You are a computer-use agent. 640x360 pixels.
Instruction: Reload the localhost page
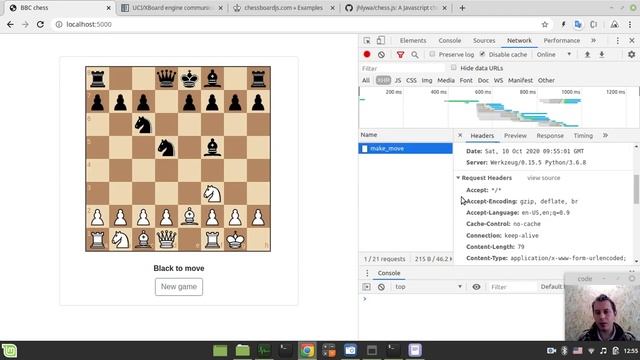click(40, 24)
